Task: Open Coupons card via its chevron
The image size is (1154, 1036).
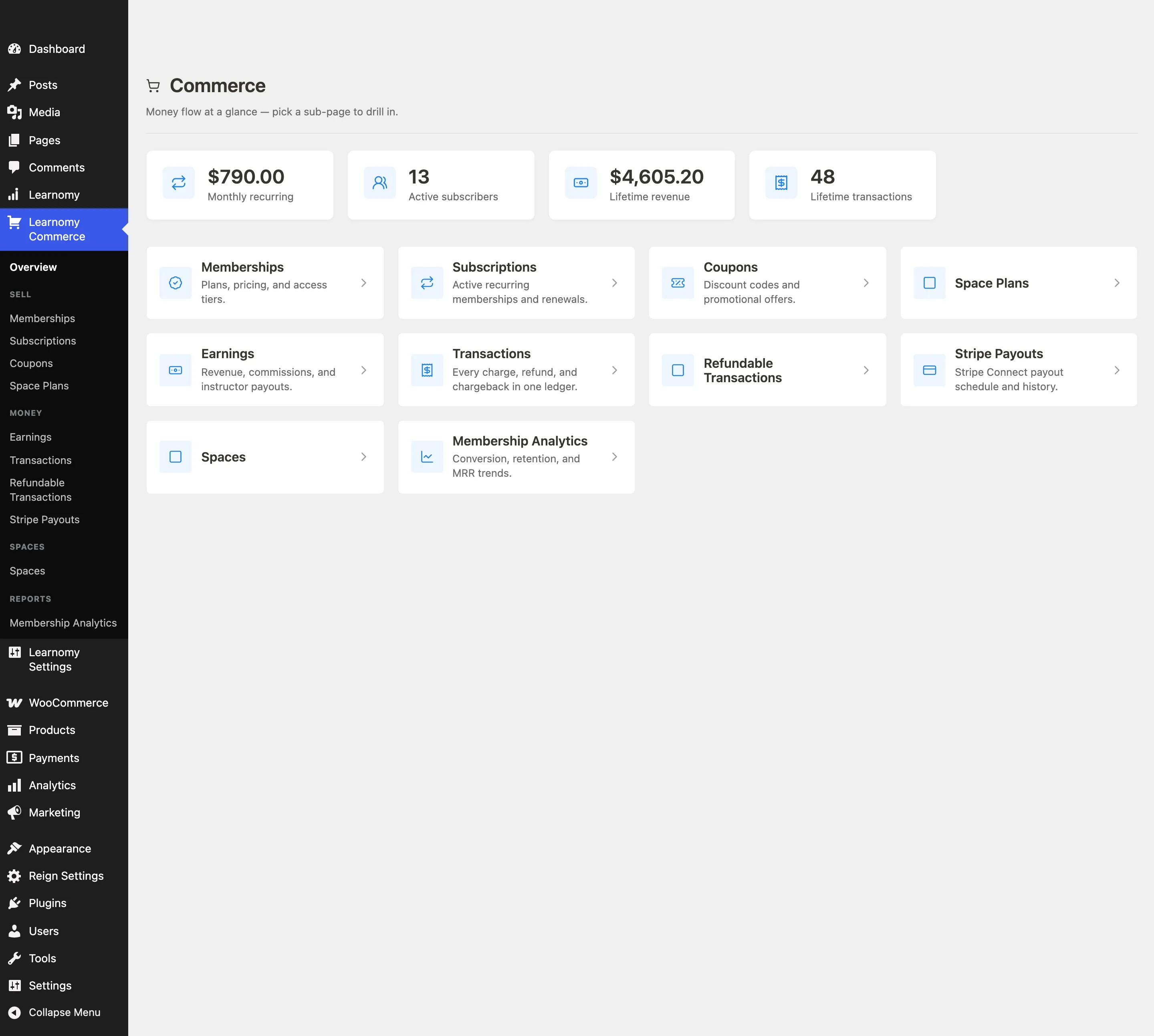Action: tap(866, 283)
